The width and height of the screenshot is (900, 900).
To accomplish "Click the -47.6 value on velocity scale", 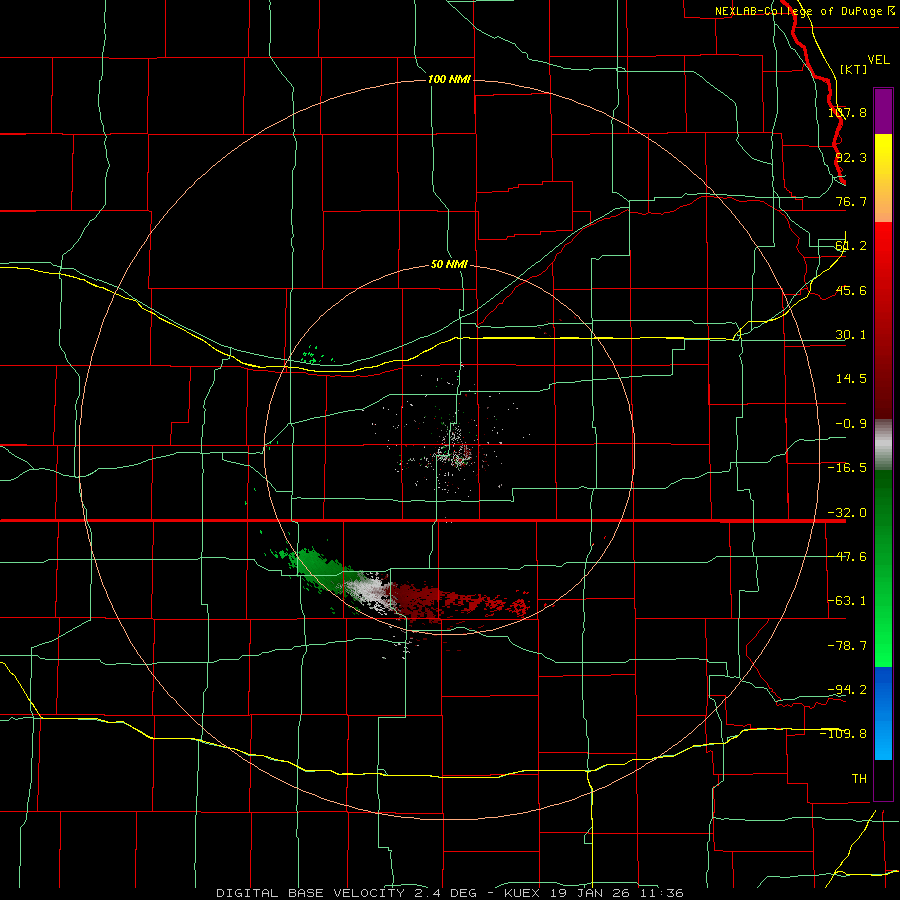I will click(847, 557).
